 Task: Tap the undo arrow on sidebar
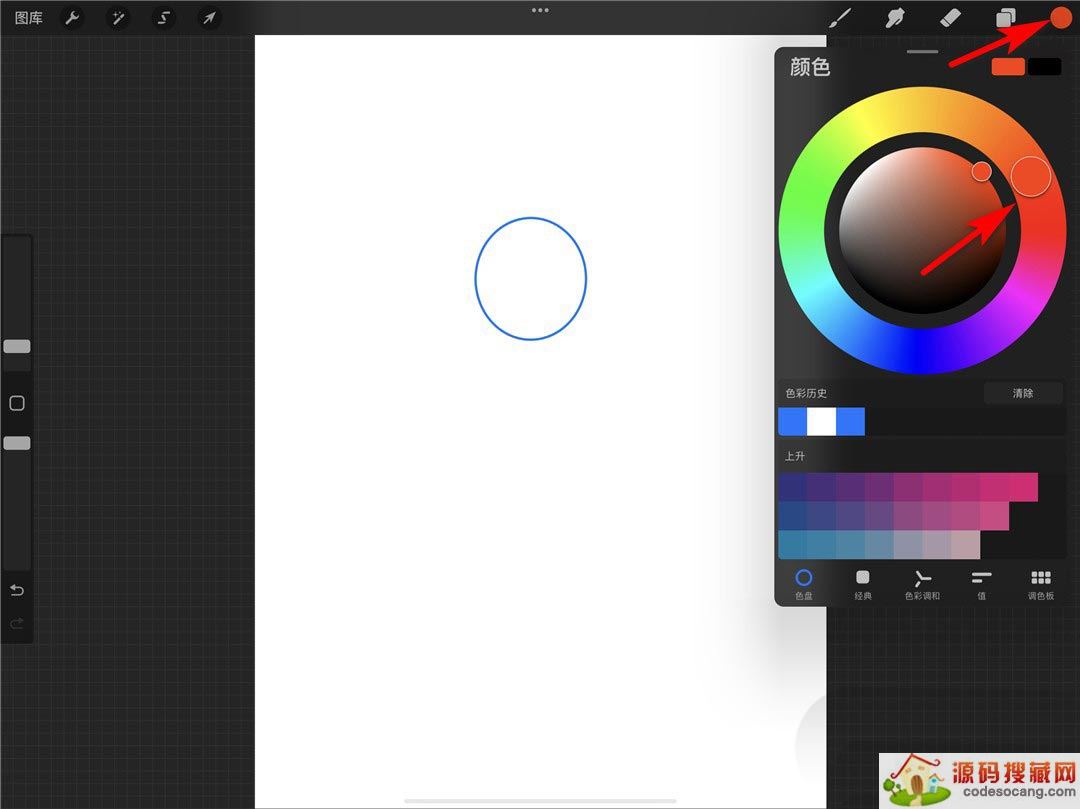click(x=17, y=590)
